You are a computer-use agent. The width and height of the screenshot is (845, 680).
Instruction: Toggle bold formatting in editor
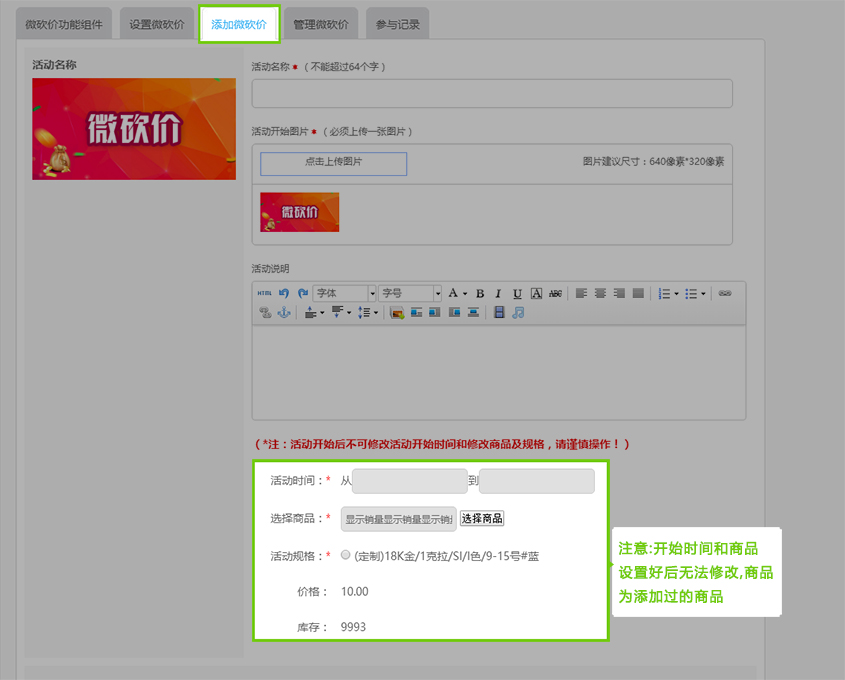point(480,293)
